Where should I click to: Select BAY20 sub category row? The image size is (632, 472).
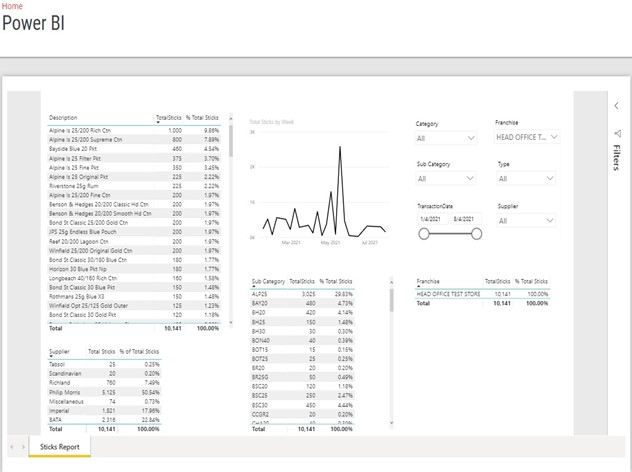(x=302, y=303)
